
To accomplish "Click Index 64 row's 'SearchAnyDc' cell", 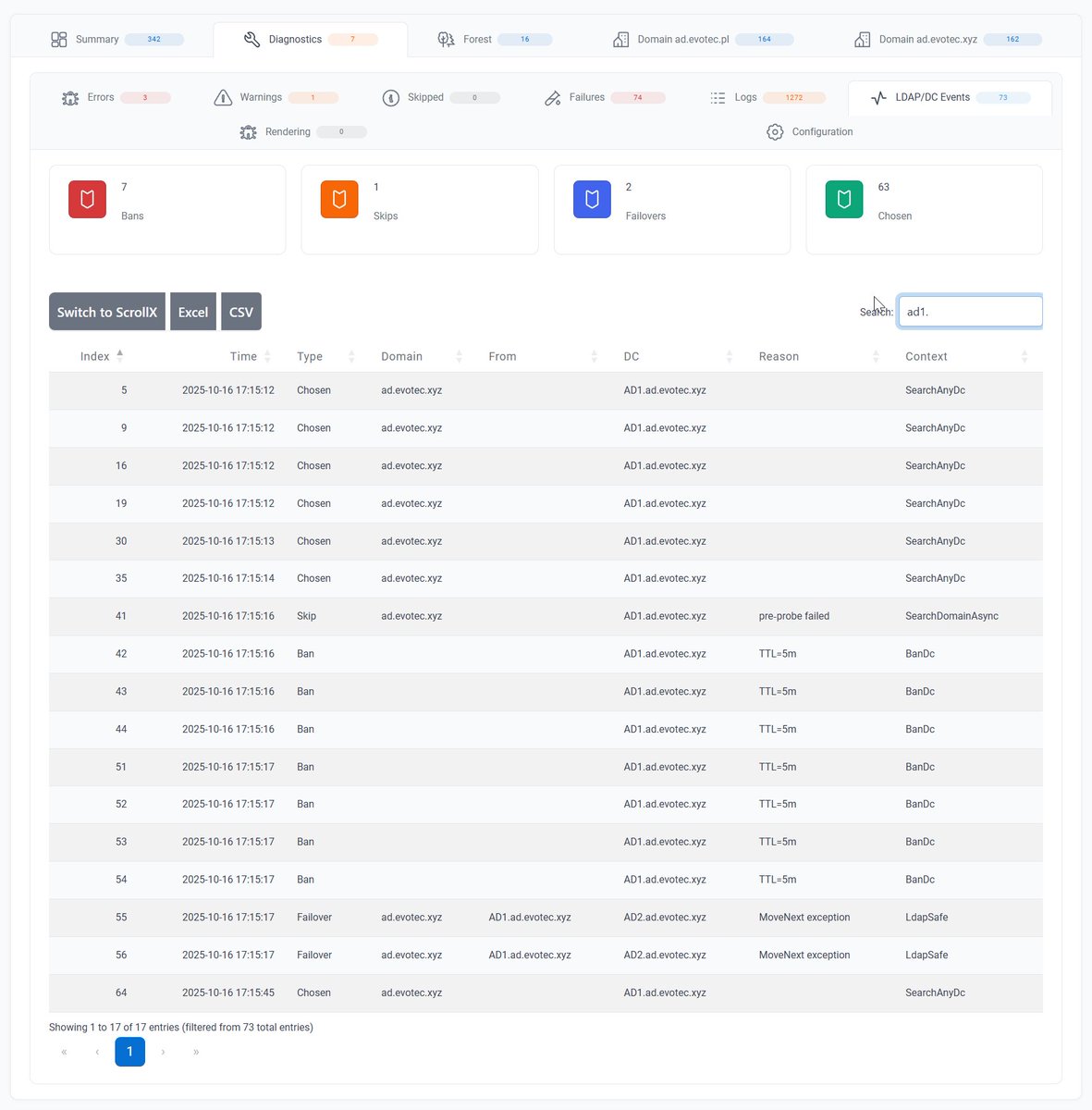I will [x=935, y=993].
